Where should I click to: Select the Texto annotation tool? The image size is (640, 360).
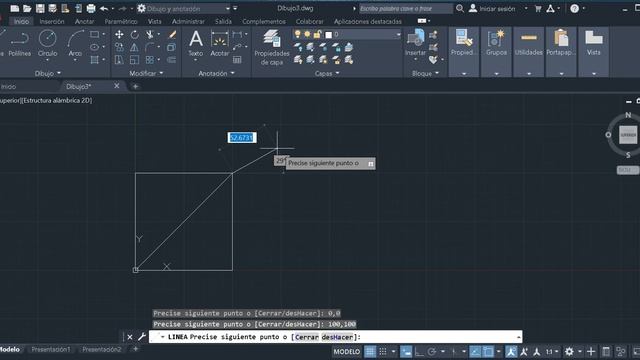196,44
